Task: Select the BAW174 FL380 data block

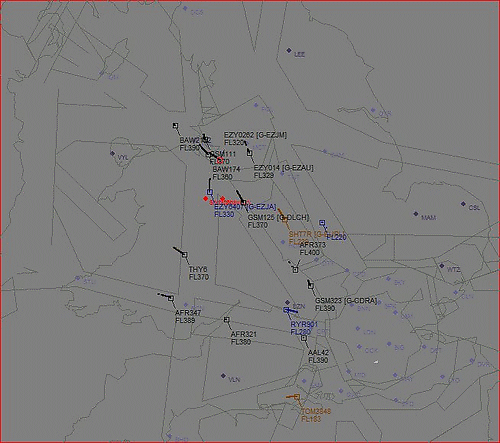Action: coord(226,173)
